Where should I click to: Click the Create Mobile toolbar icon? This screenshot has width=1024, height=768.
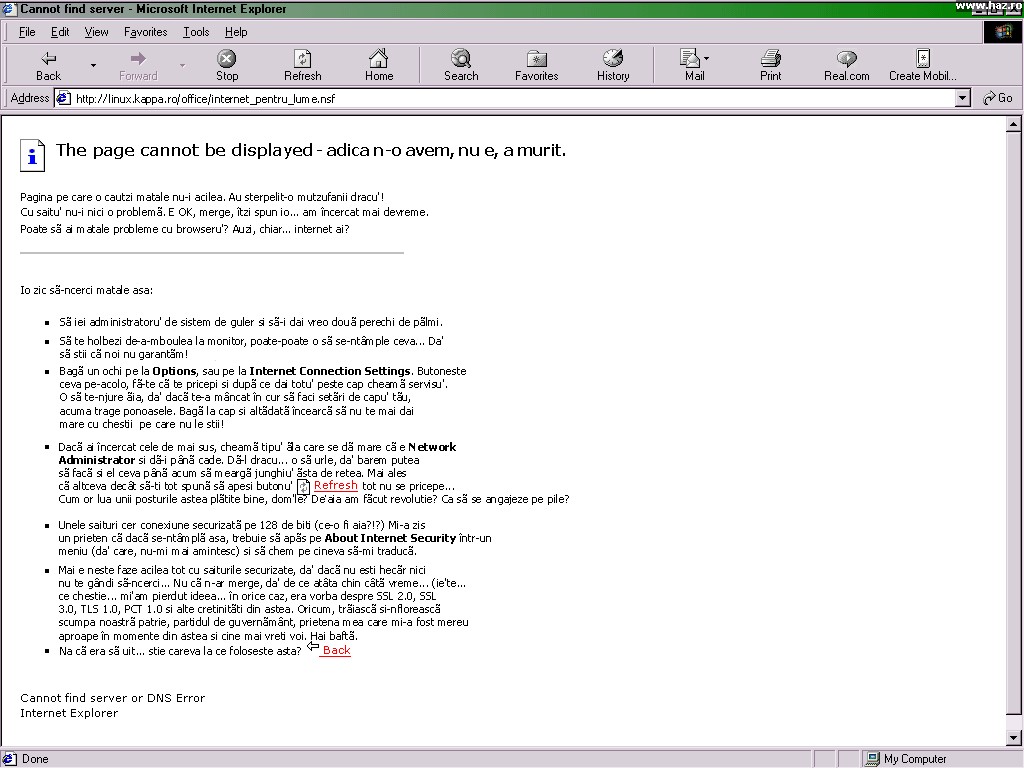922,66
